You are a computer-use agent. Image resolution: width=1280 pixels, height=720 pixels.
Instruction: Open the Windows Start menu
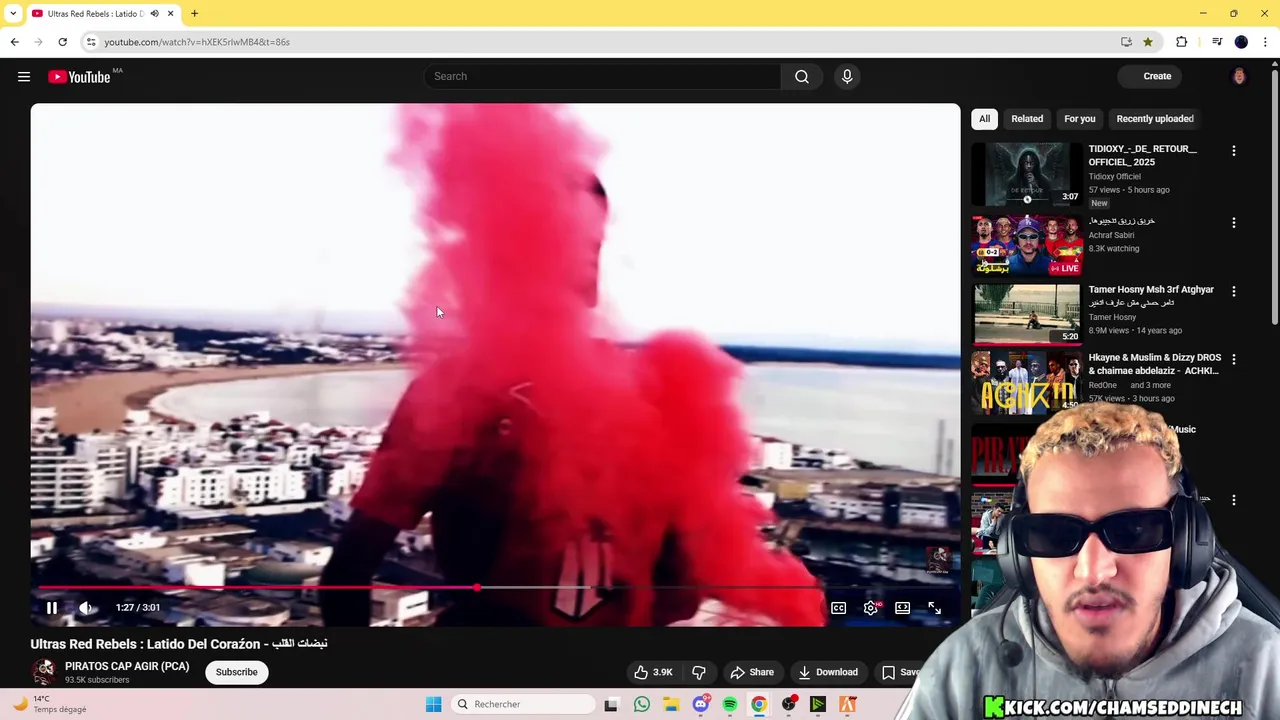pyautogui.click(x=433, y=704)
